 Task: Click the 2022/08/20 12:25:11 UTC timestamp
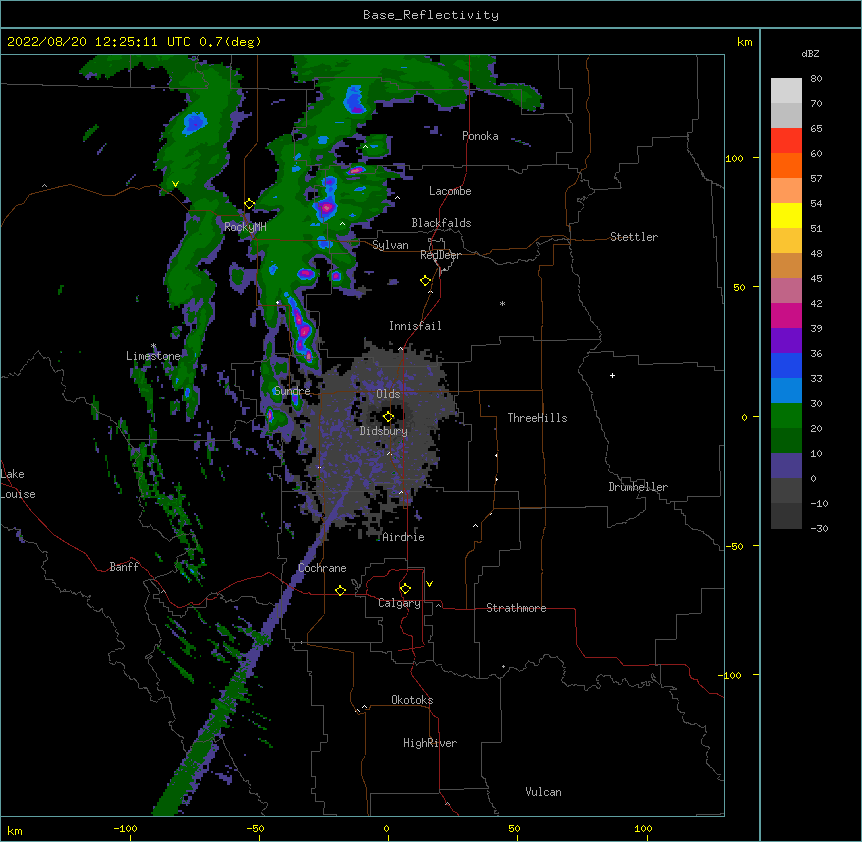[x=98, y=42]
